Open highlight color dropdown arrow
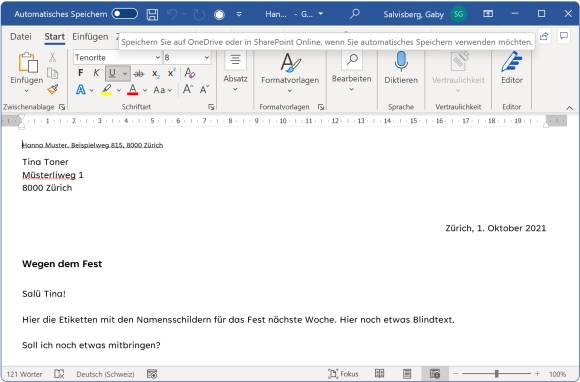This screenshot has width=580, height=382. [x=119, y=90]
